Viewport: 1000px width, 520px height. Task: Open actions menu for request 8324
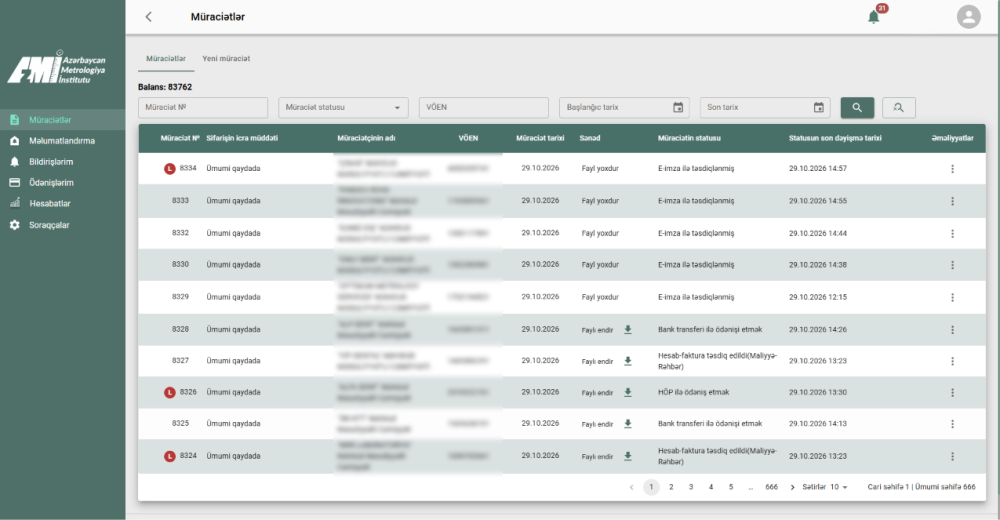coord(952,456)
